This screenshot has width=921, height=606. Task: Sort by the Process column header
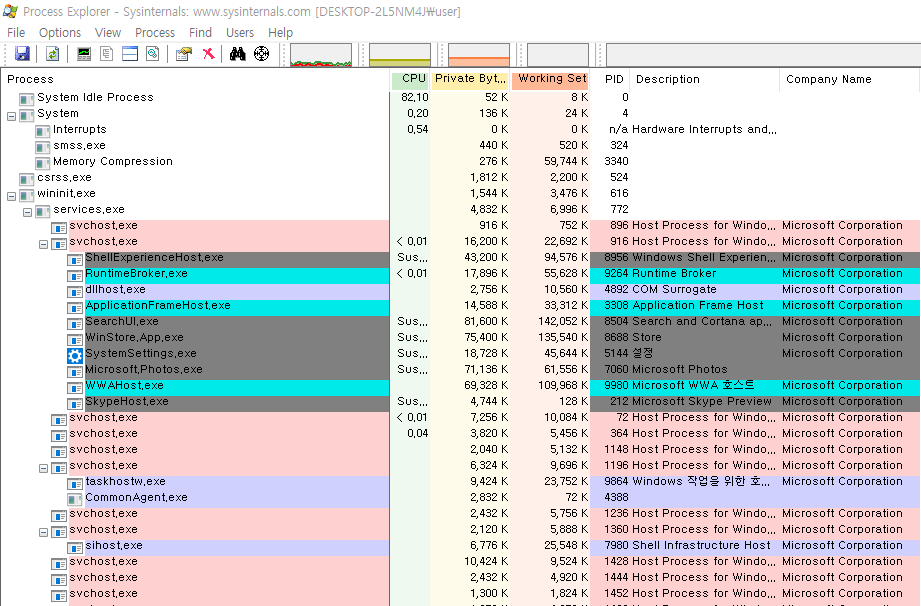coord(195,79)
